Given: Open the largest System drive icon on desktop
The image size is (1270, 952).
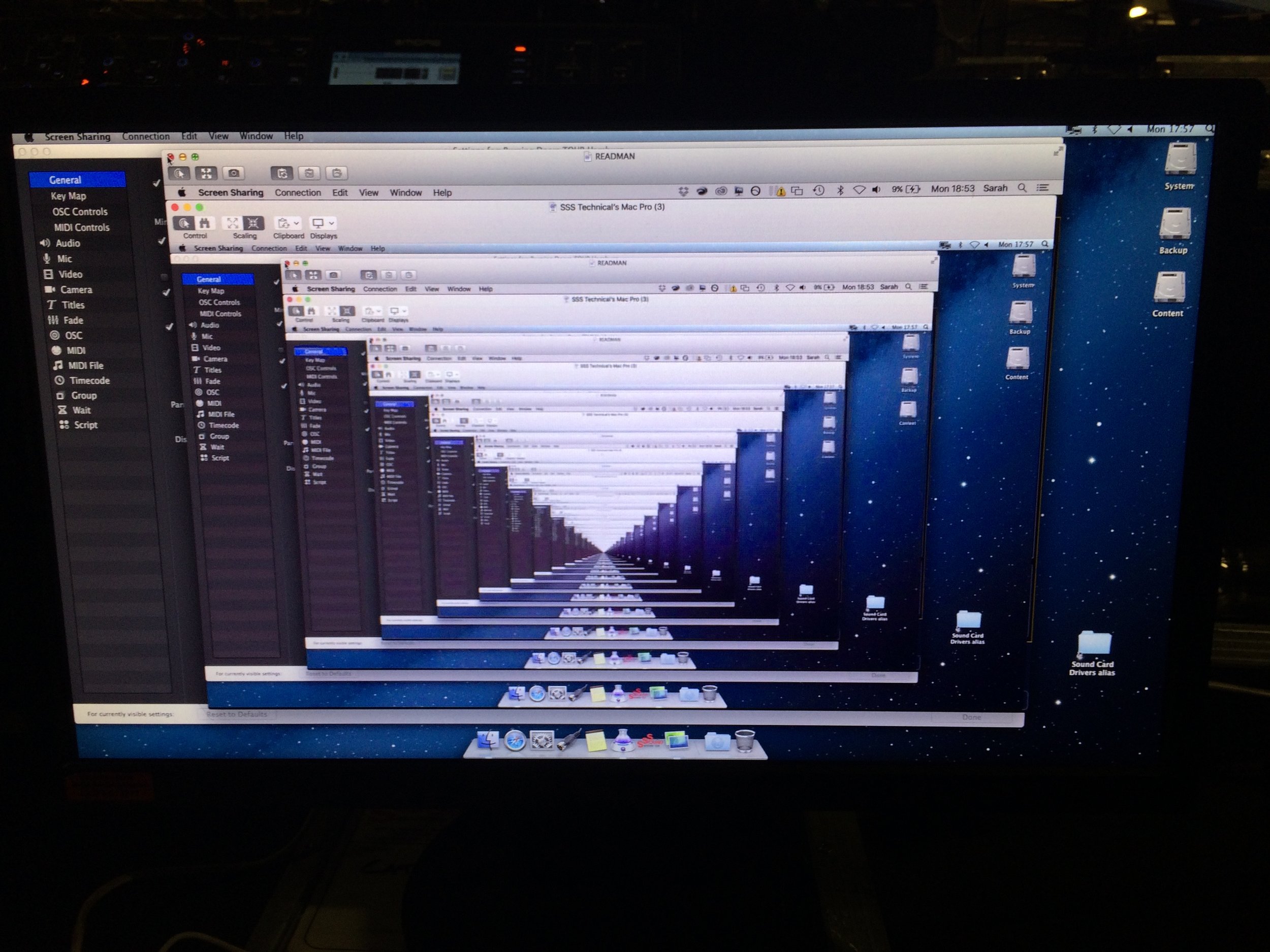Looking at the screenshot, I should coord(1181,158).
